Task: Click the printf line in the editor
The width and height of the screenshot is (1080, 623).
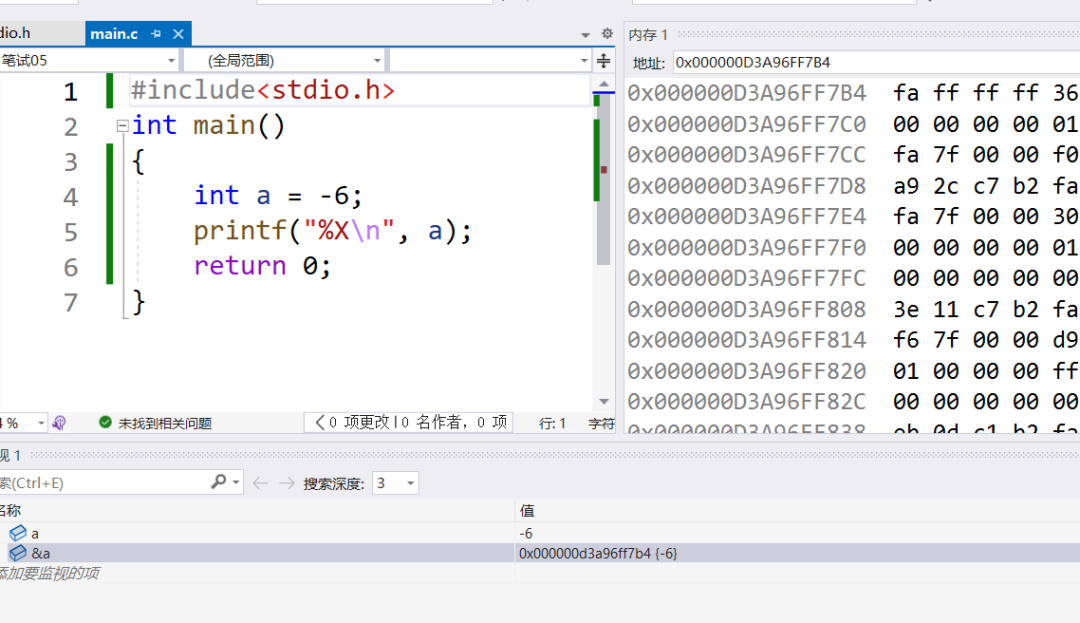Action: (x=333, y=231)
